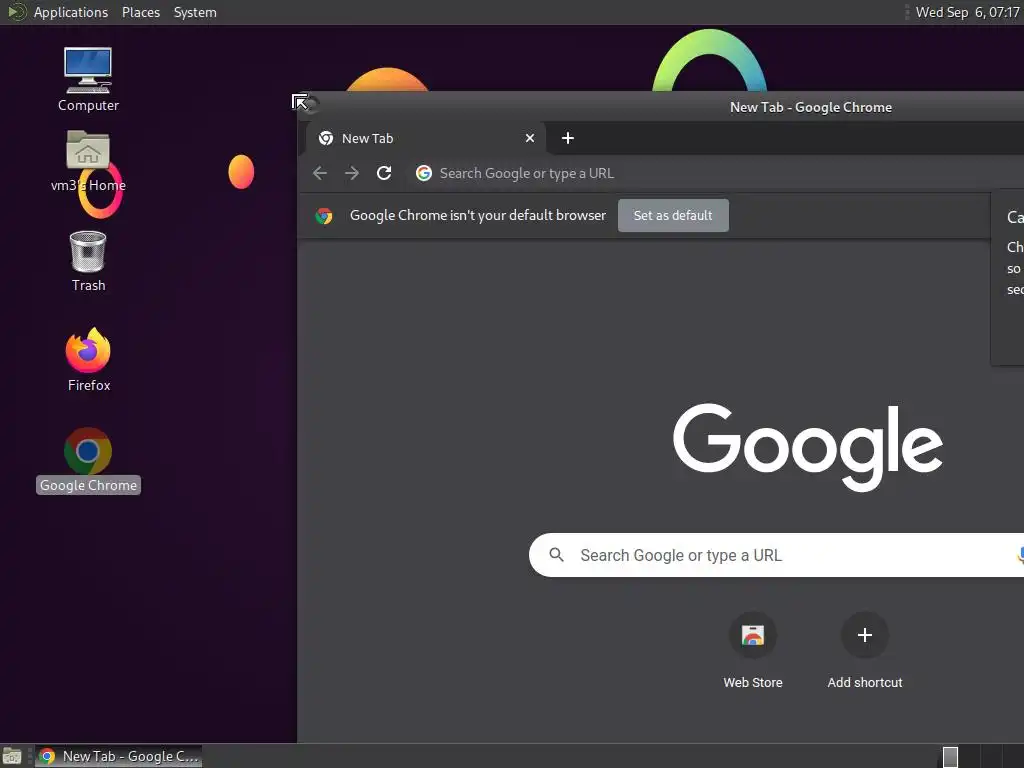Click the Add shortcut label text
1024x768 pixels.
865,682
